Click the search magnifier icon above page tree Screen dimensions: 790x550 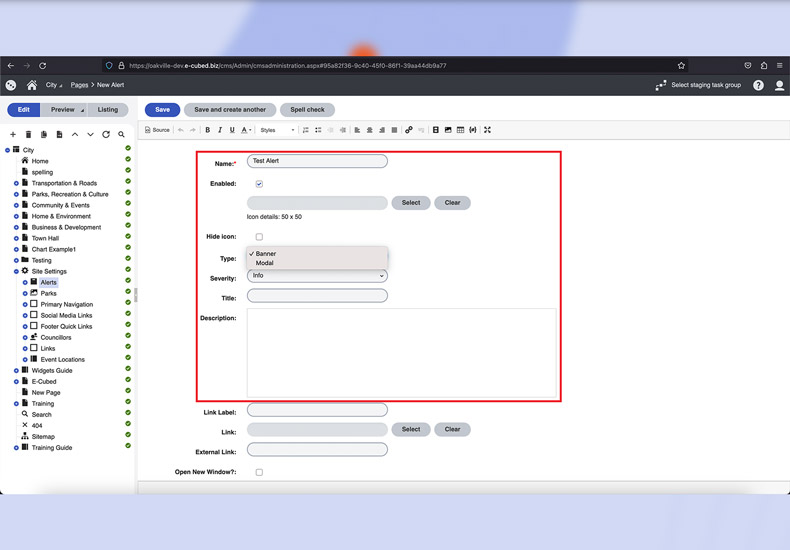click(121, 134)
